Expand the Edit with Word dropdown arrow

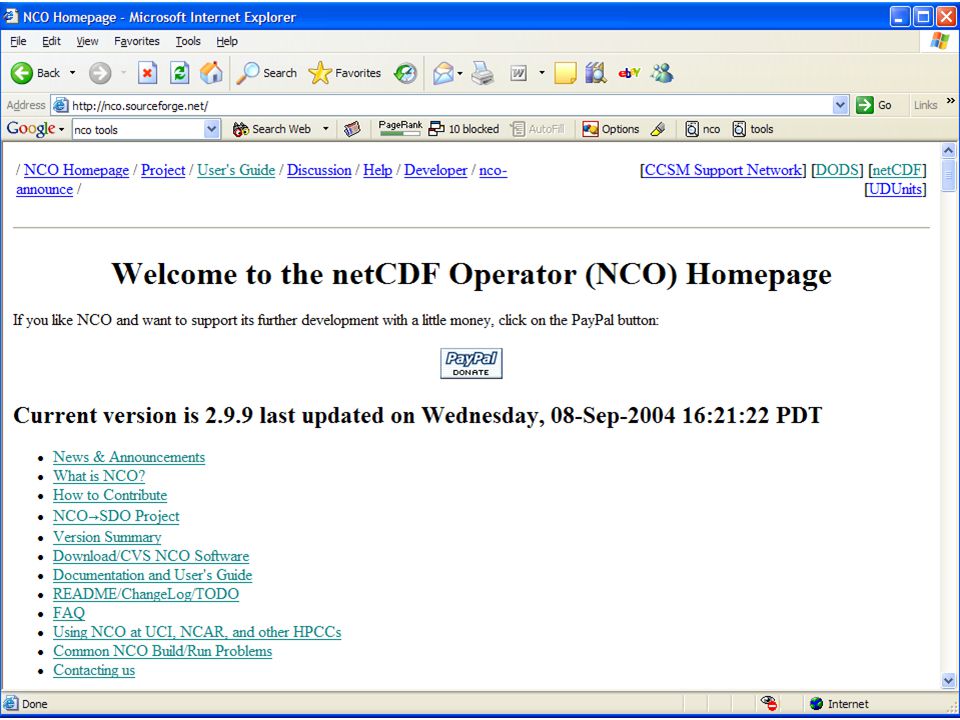[542, 74]
